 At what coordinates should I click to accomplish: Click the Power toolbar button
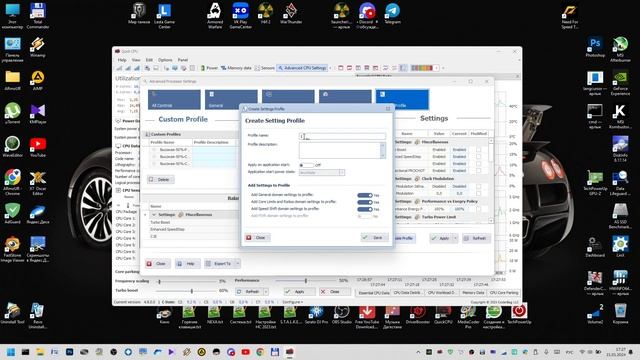point(209,68)
